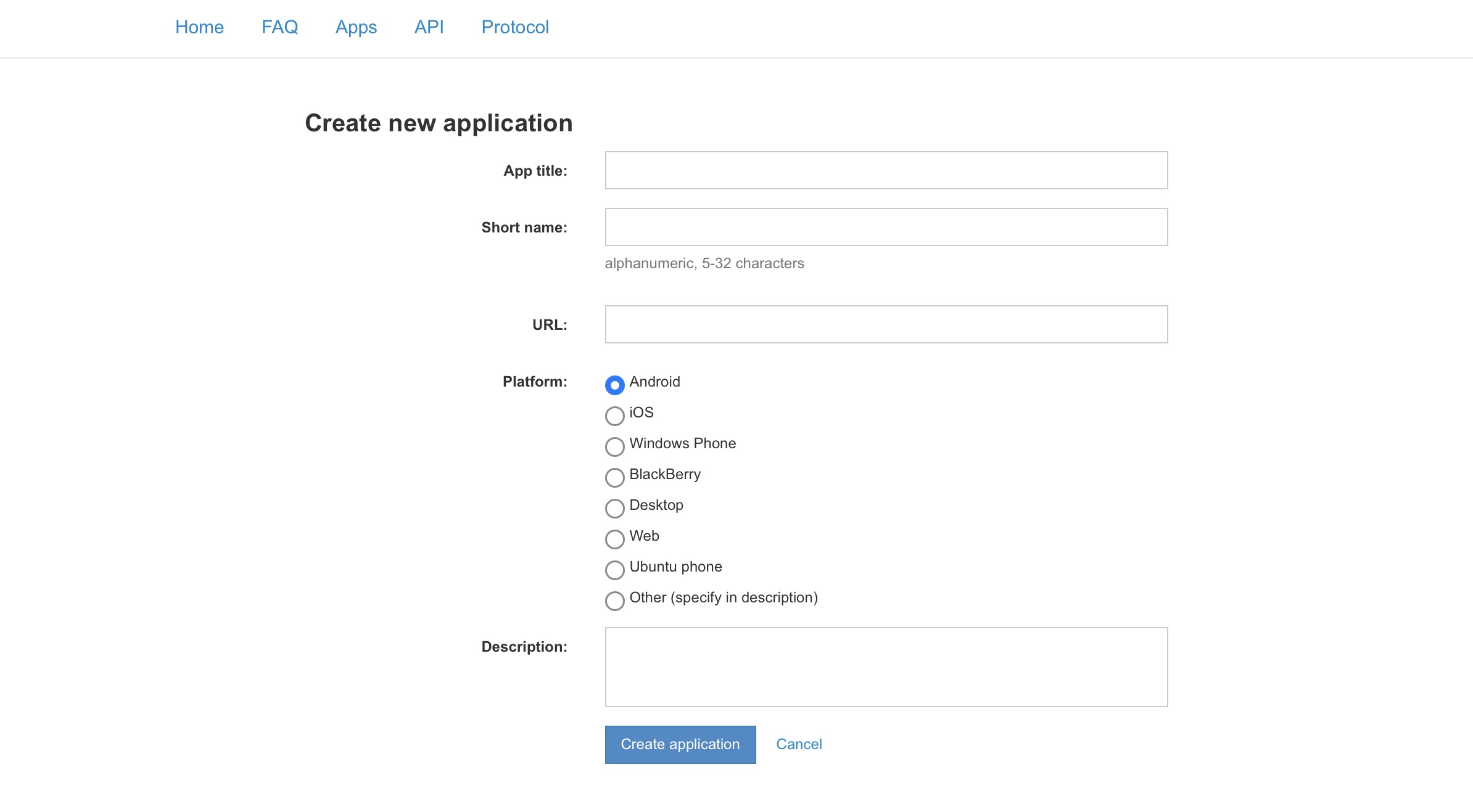The image size is (1473, 812).
Task: Focus the App title input field
Action: pos(886,170)
